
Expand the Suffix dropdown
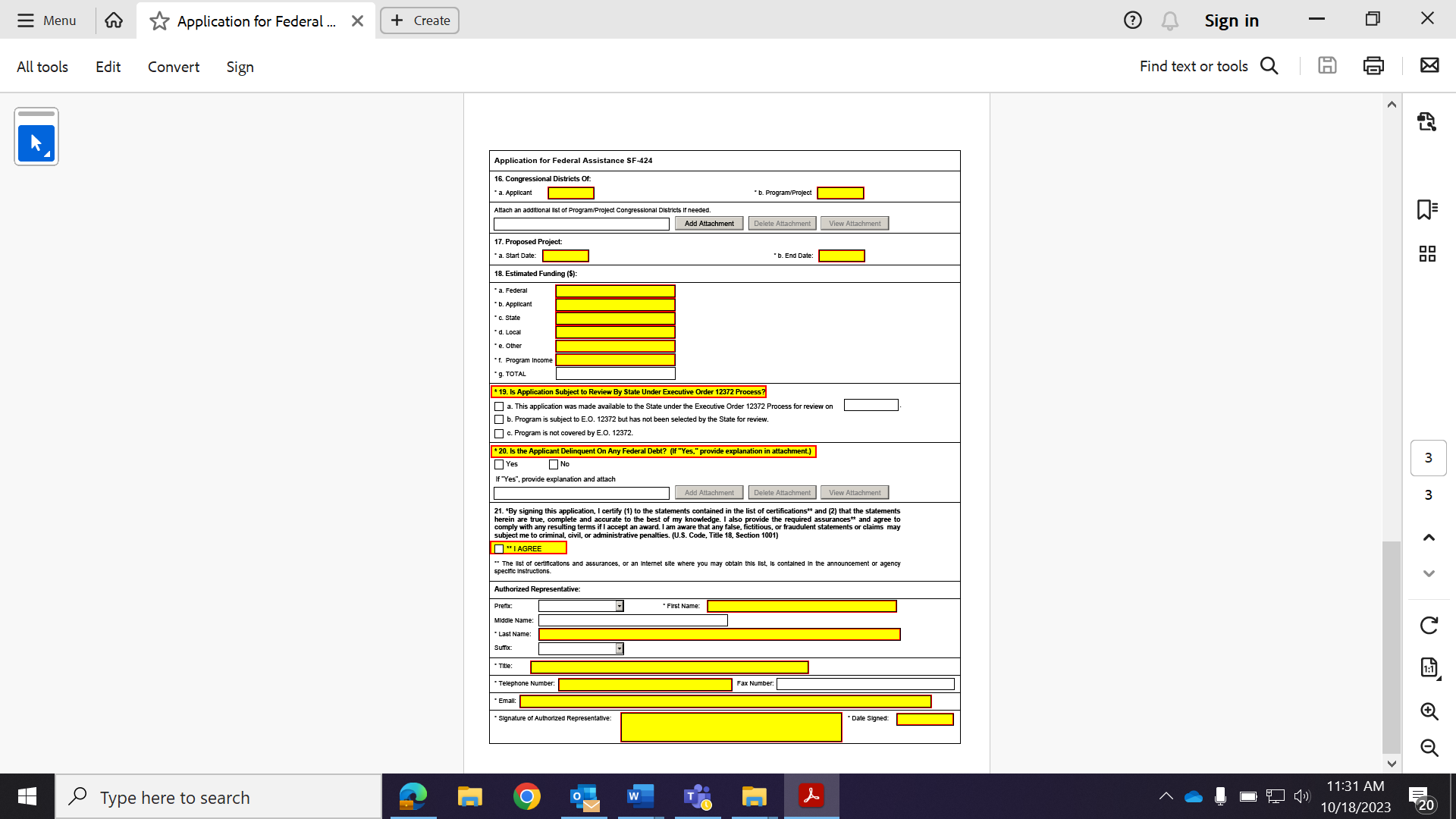point(620,648)
